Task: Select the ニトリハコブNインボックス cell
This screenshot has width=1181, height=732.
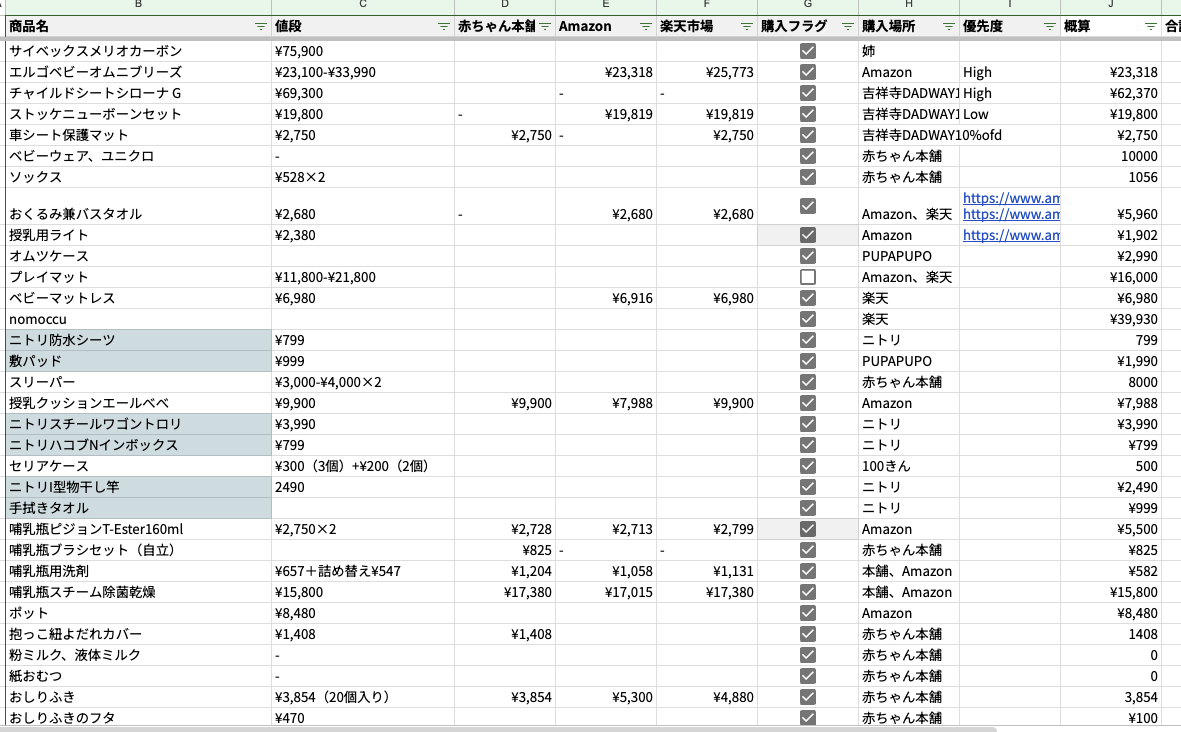Action: [139, 445]
